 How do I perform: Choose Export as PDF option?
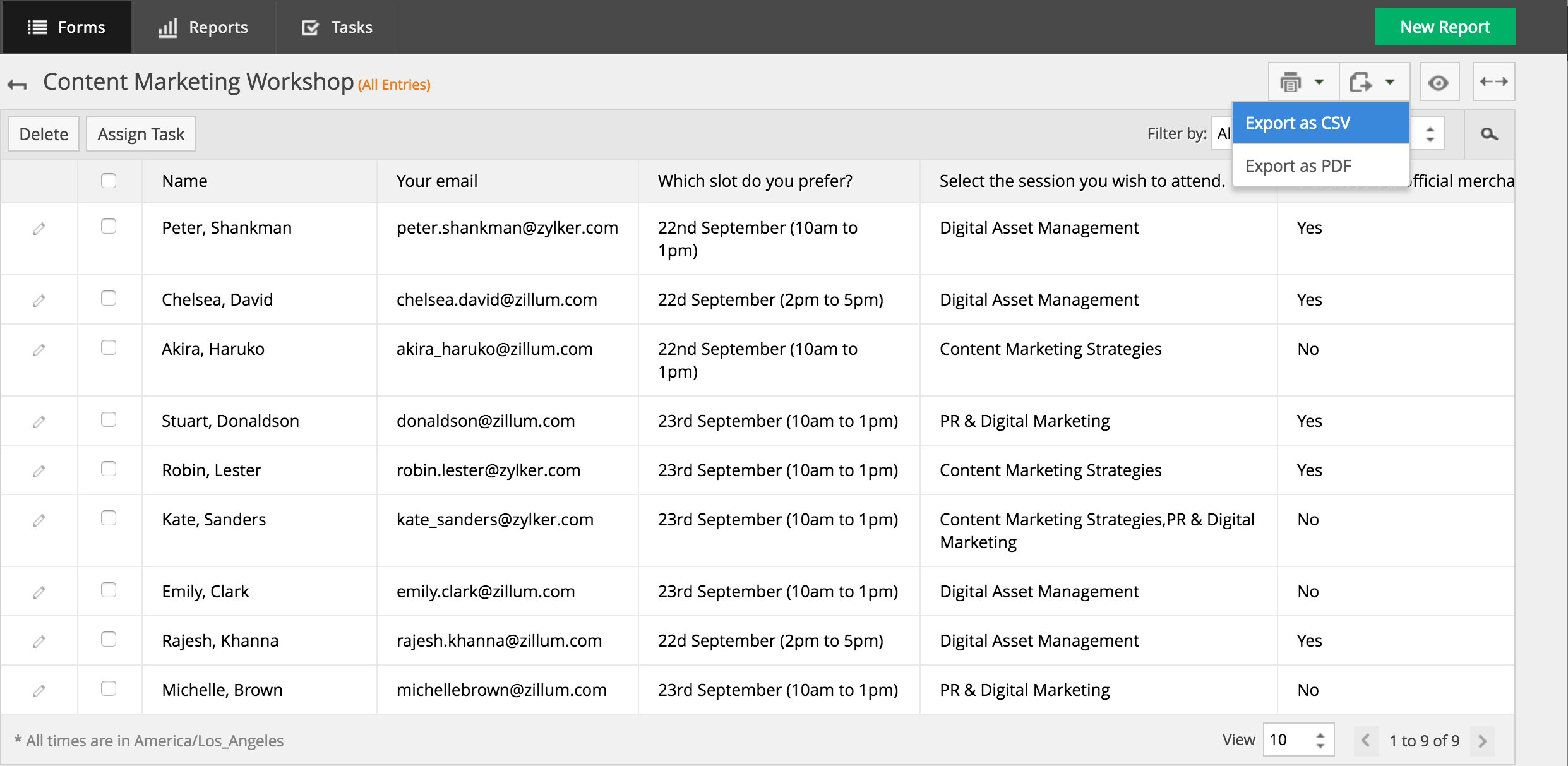pyautogui.click(x=1320, y=166)
